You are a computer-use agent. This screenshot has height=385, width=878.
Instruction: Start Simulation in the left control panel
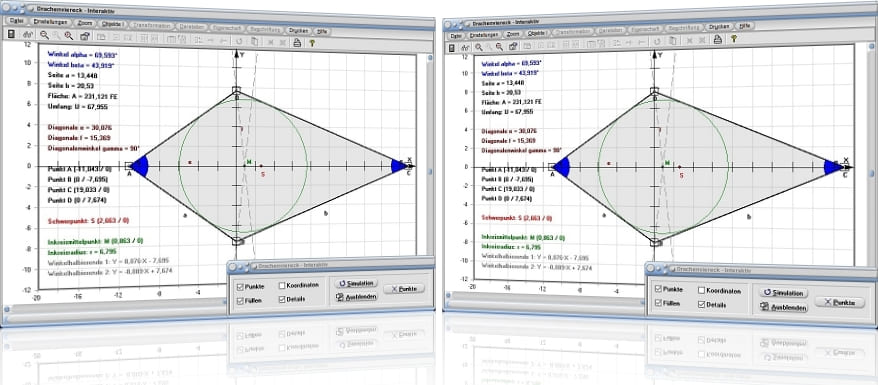[x=356, y=283]
